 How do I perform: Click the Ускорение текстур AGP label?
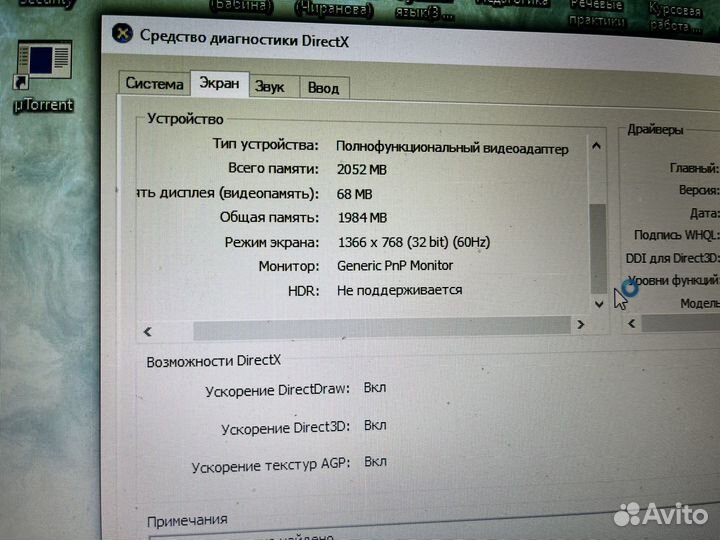270,466
